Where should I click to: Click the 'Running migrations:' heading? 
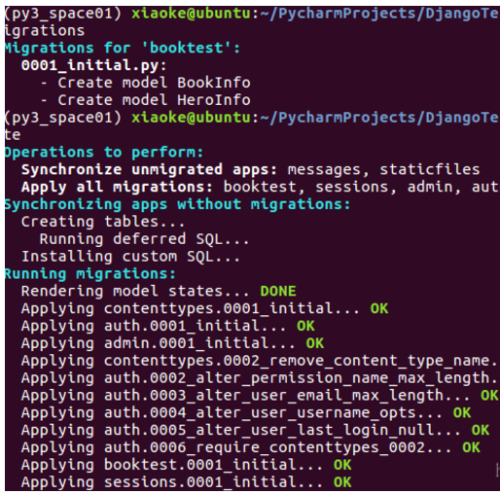coord(90,274)
